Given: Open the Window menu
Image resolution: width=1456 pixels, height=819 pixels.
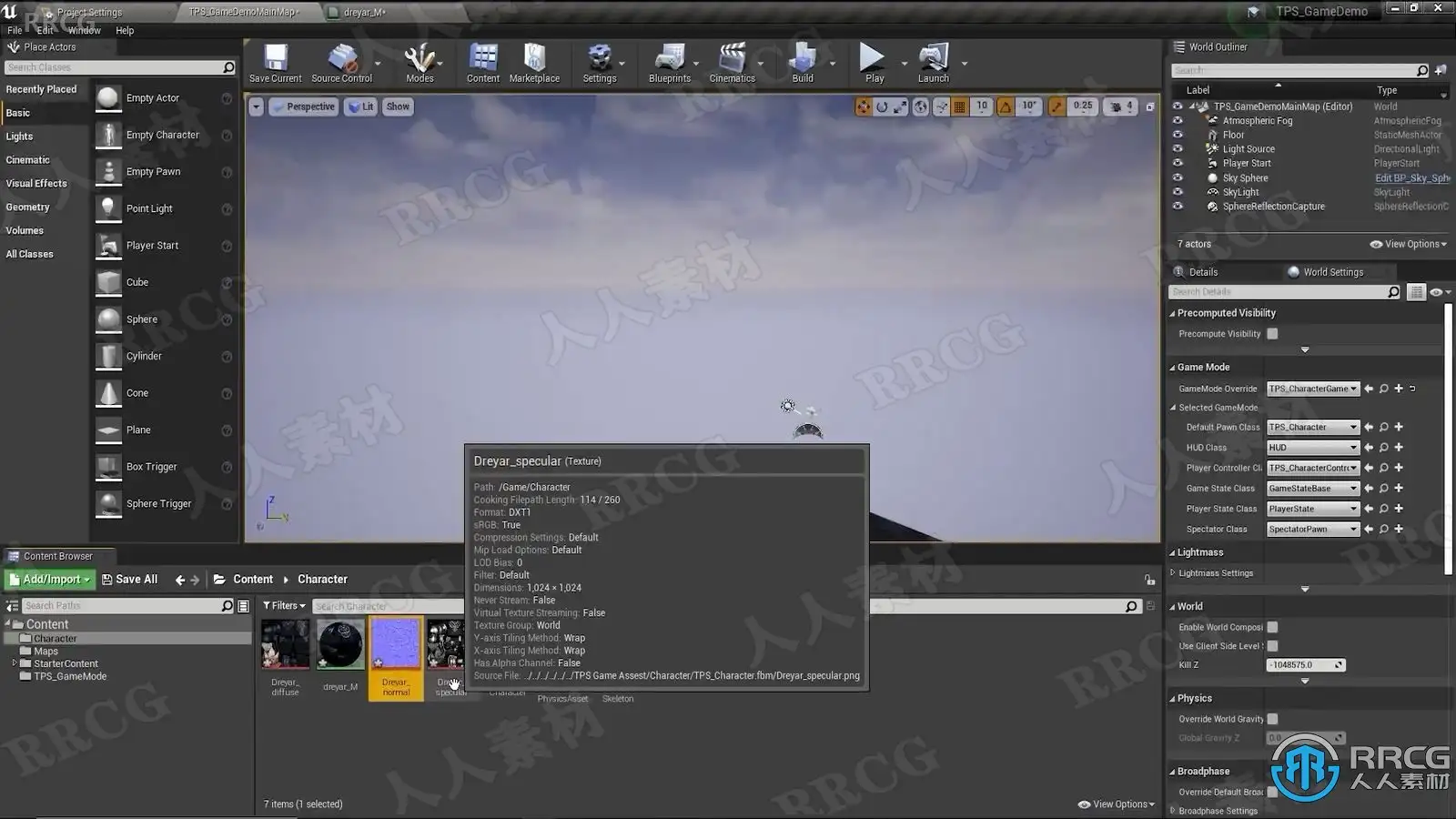Looking at the screenshot, I should tap(85, 30).
